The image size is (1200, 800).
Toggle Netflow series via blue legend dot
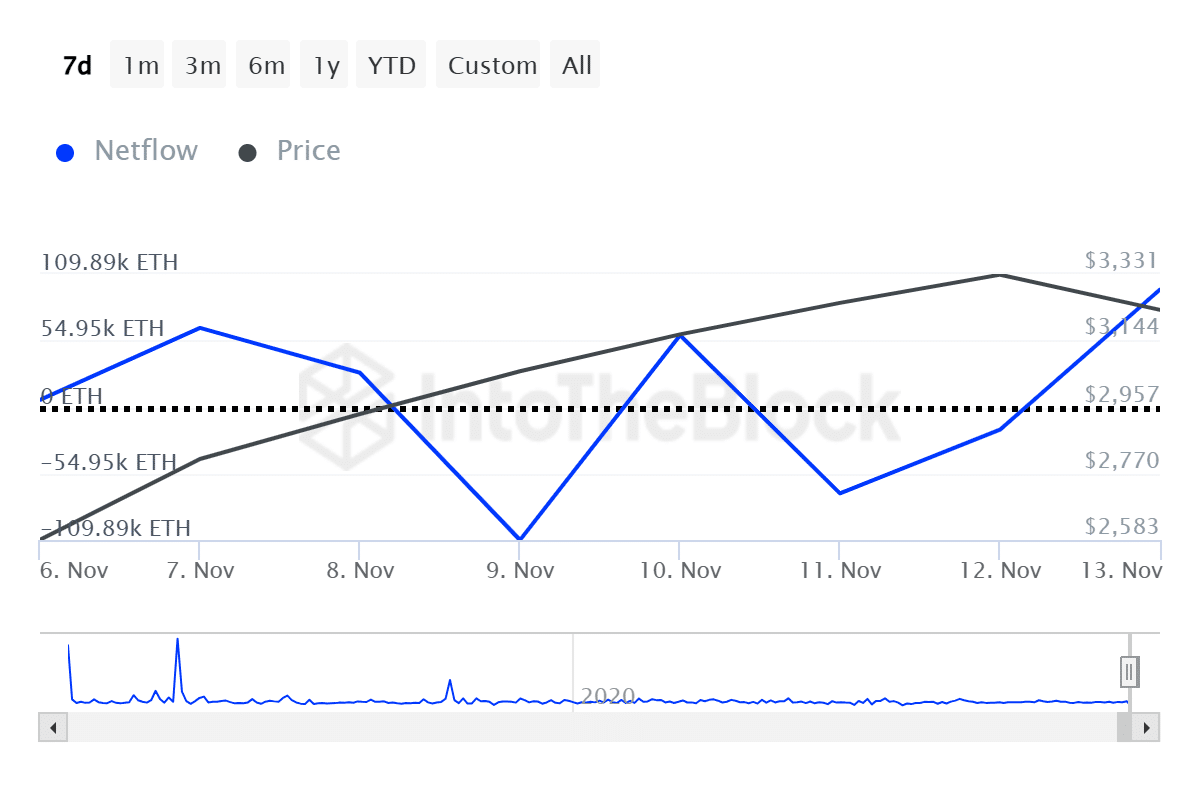click(x=65, y=150)
